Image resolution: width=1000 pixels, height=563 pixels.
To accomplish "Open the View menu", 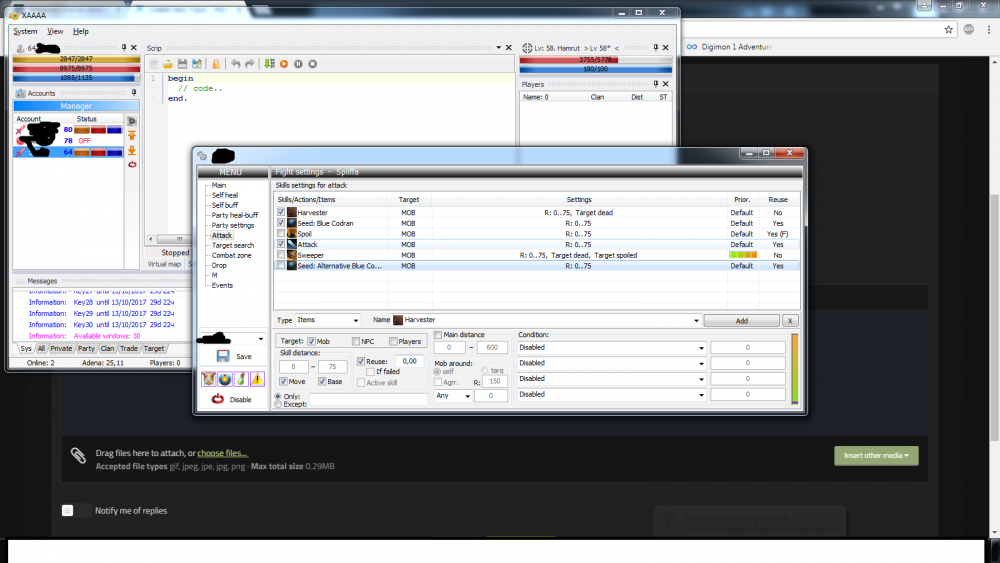I will tap(55, 31).
